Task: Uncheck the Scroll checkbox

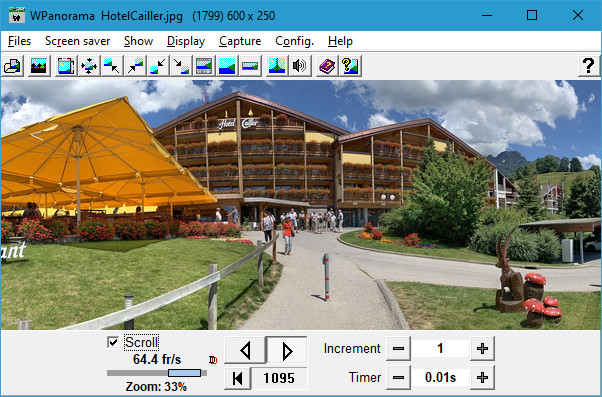Action: coord(113,342)
